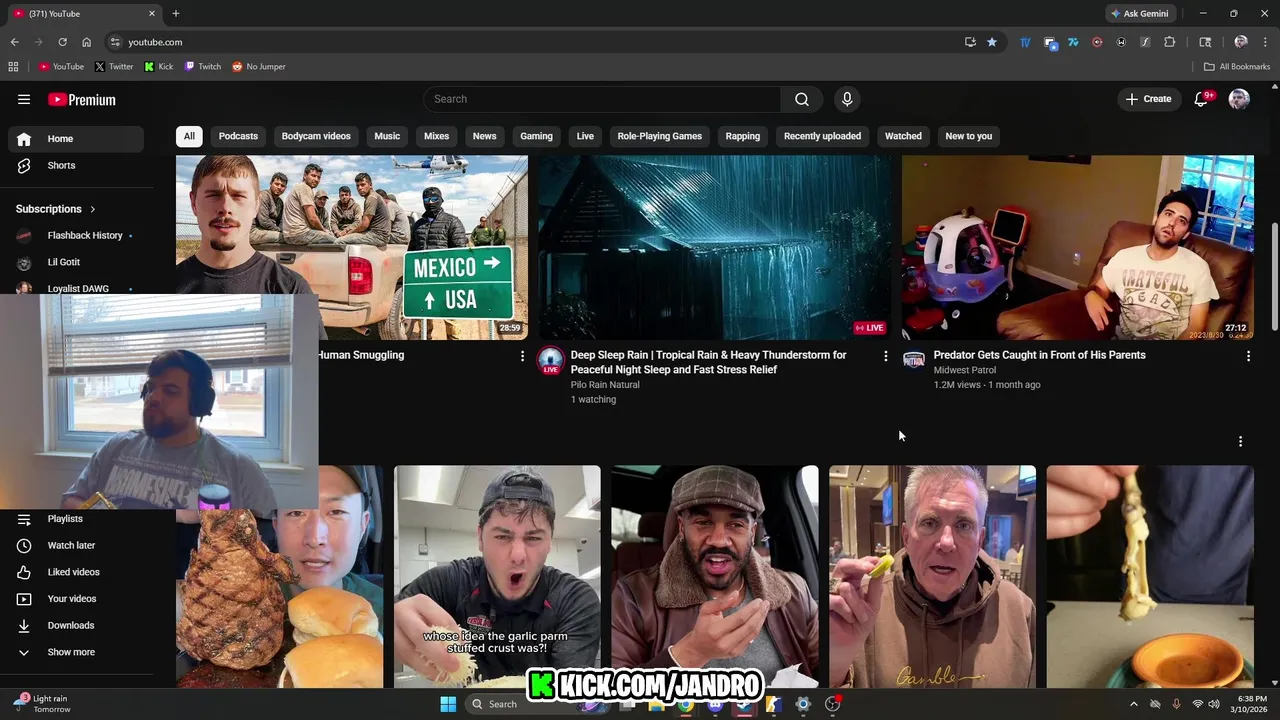Image resolution: width=1280 pixels, height=720 pixels.
Task: Open Discord from the taskbar
Action: click(715, 704)
